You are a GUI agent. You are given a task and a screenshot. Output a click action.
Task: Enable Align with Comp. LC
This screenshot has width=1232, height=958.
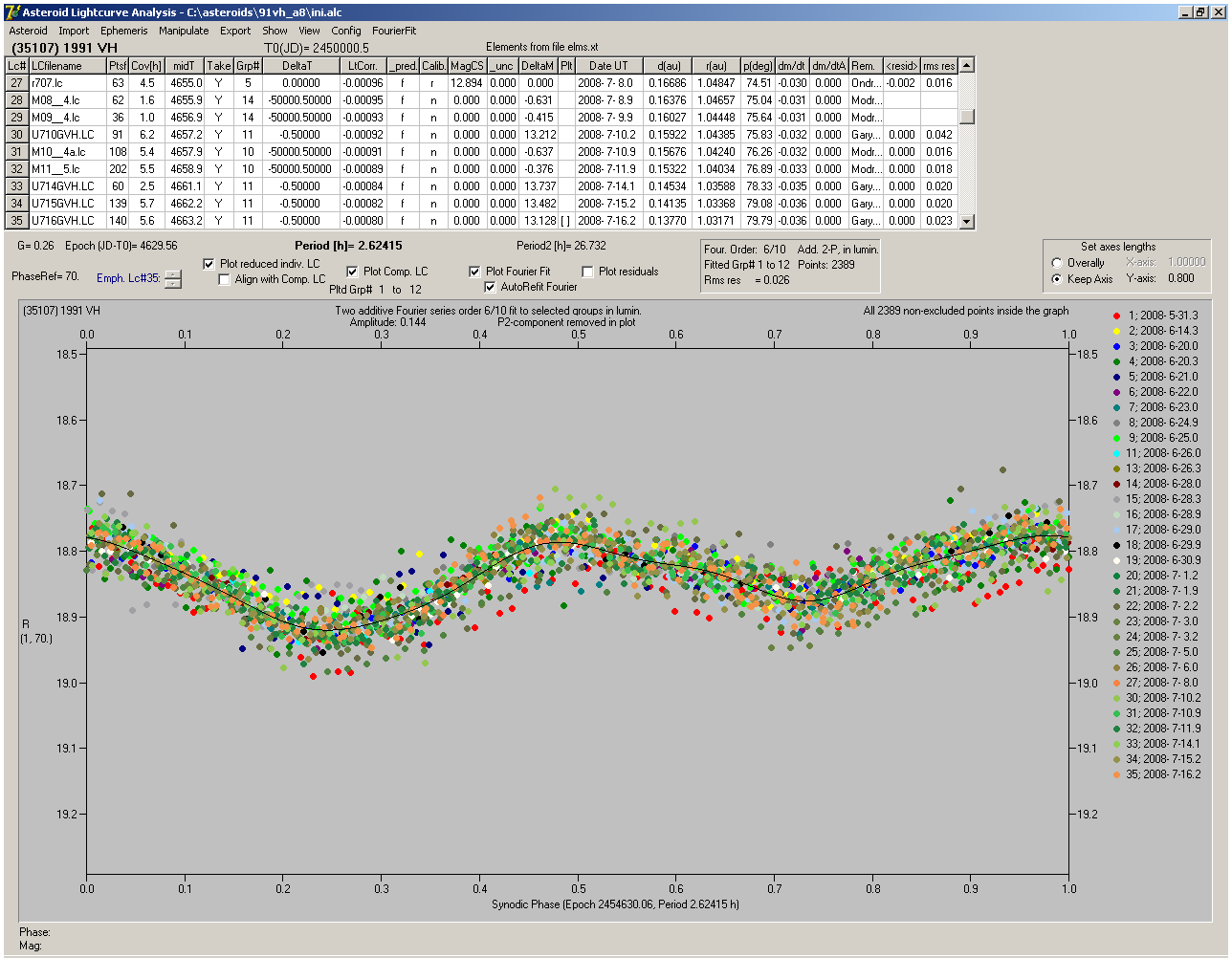(225, 279)
